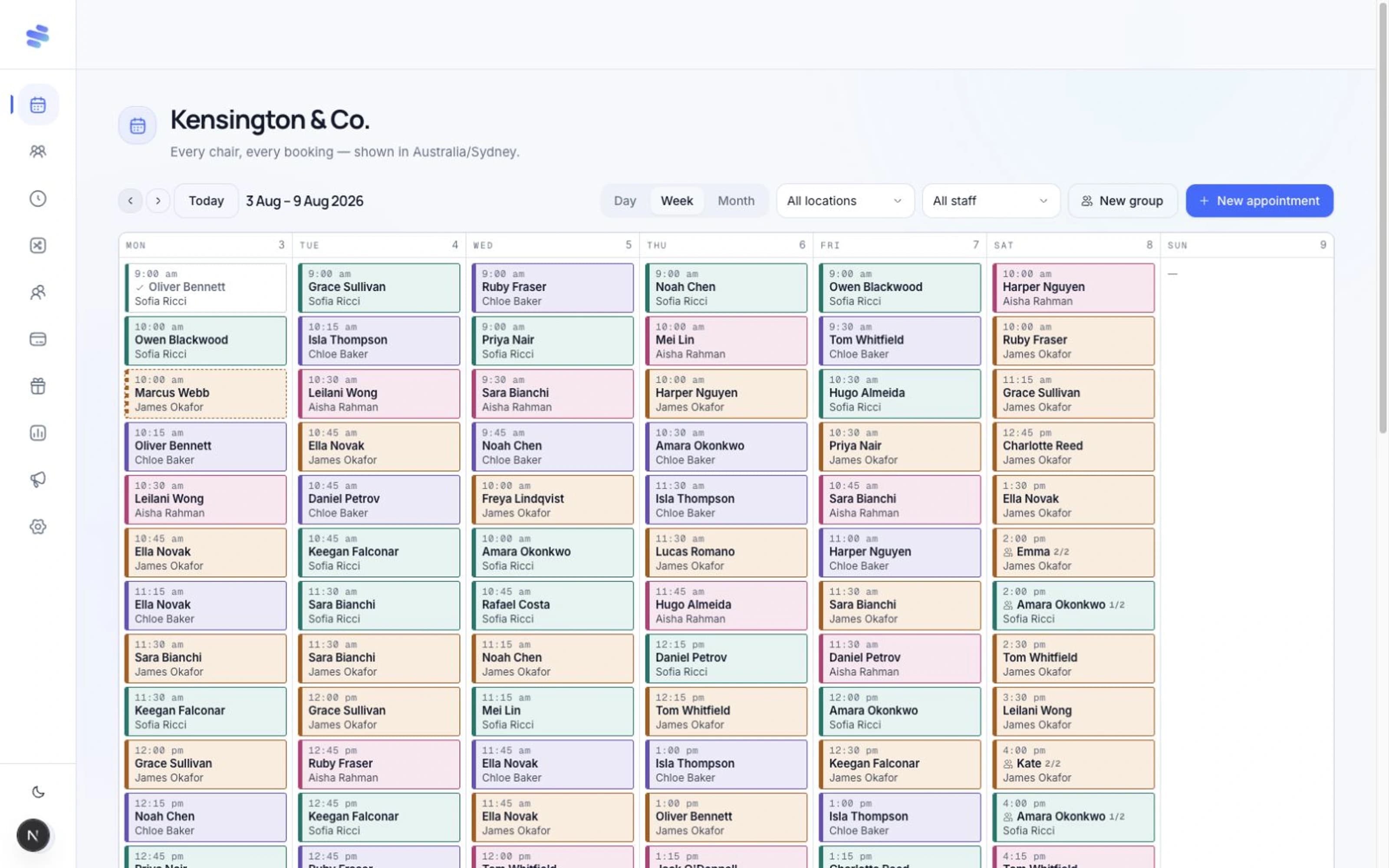Expand the All locations dropdown
This screenshot has width=1389, height=868.
[x=845, y=201]
